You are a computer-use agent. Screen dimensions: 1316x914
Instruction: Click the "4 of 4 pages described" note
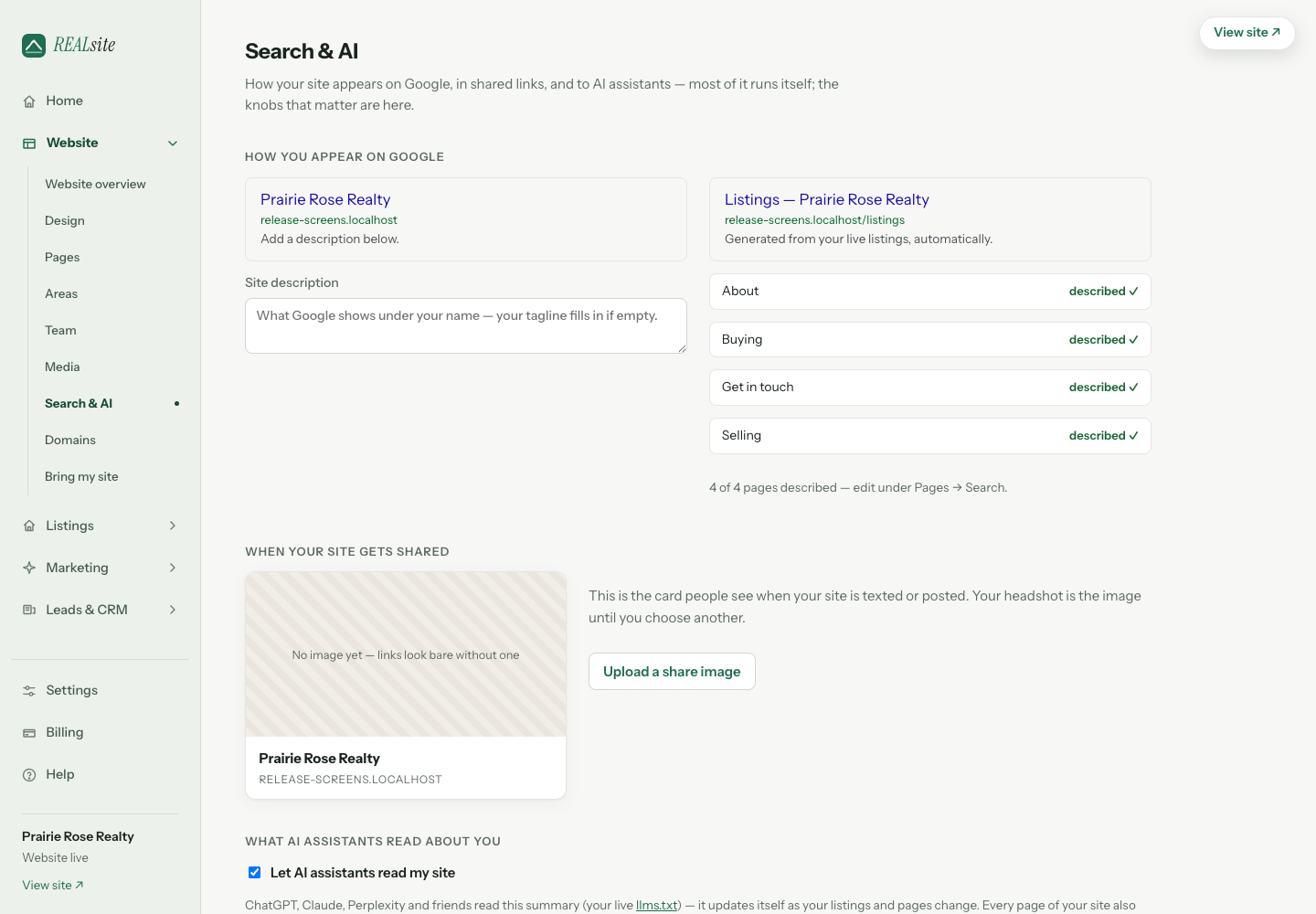(858, 487)
